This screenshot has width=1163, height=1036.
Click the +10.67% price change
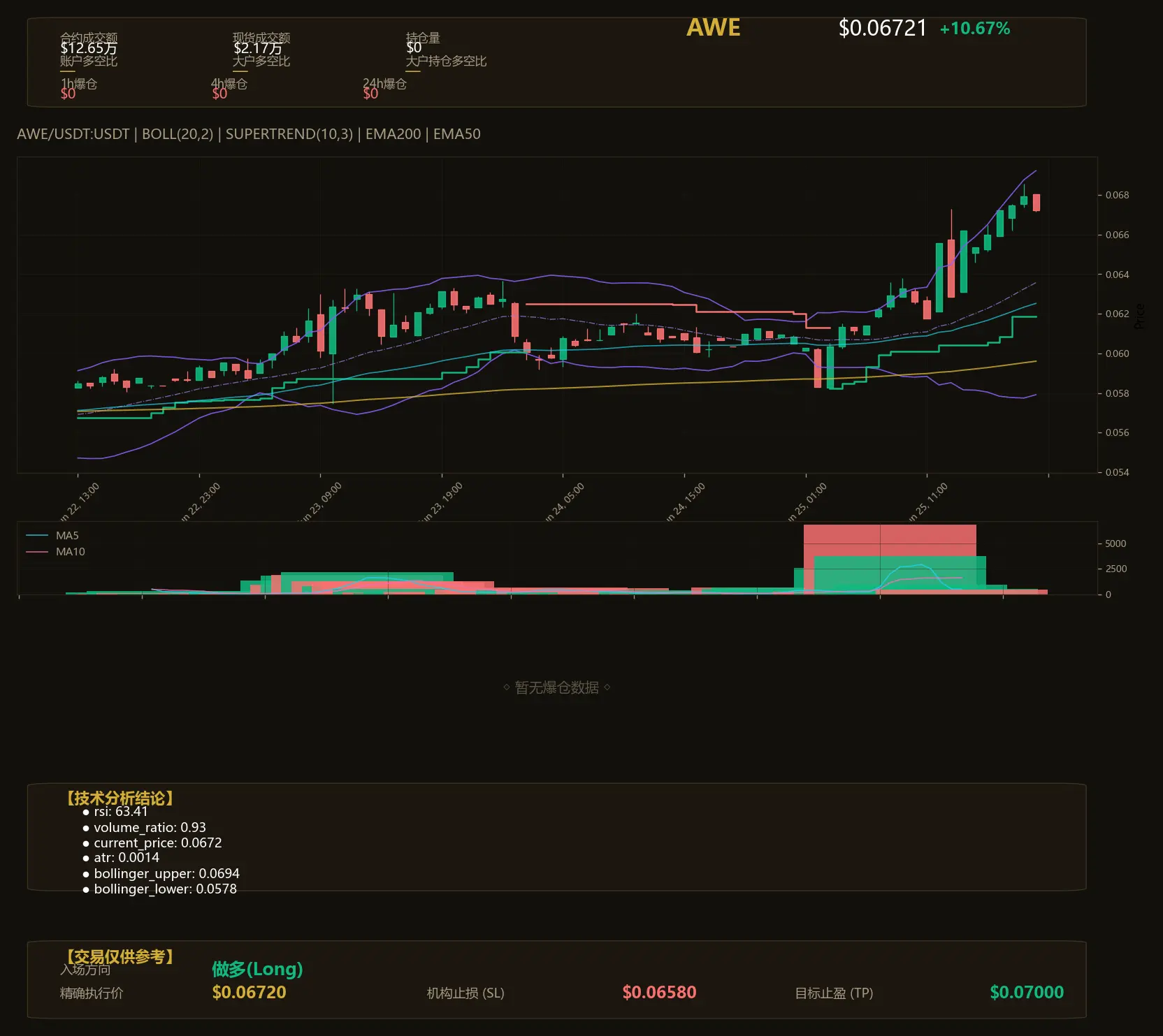975,29
